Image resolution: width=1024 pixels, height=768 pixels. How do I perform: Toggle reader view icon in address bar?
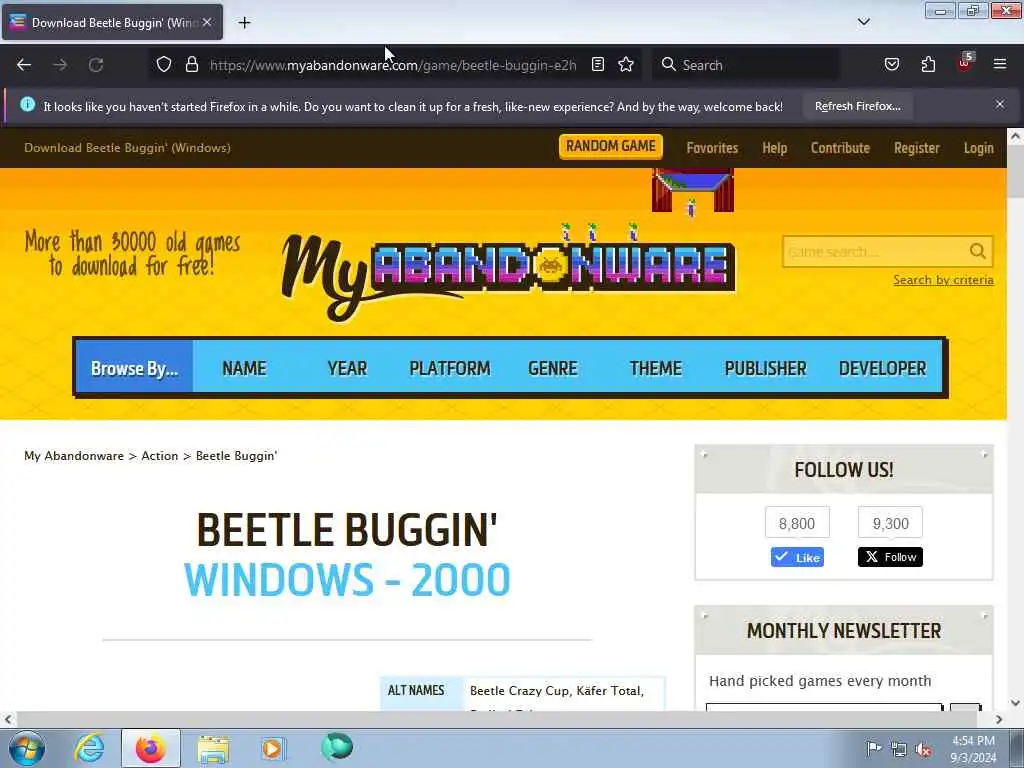coord(598,64)
